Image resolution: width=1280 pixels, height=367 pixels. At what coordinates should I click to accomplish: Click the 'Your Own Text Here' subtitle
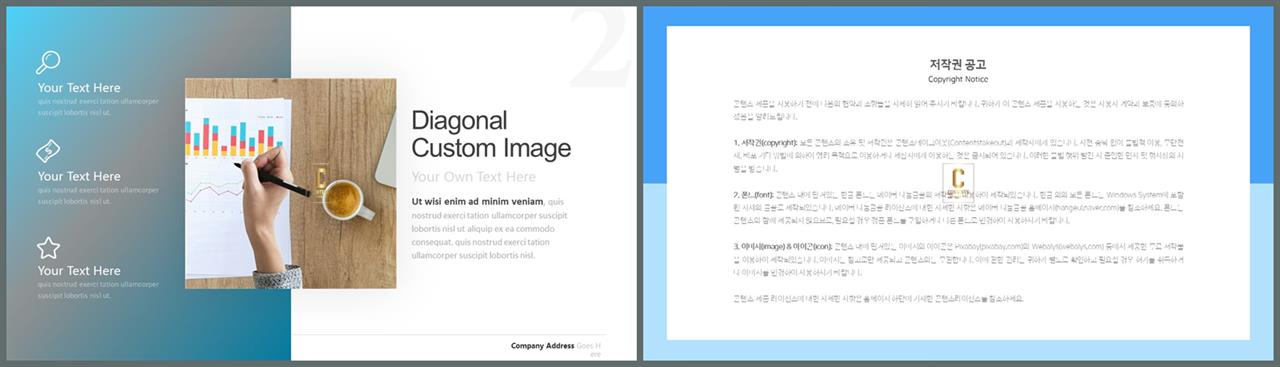pos(473,177)
